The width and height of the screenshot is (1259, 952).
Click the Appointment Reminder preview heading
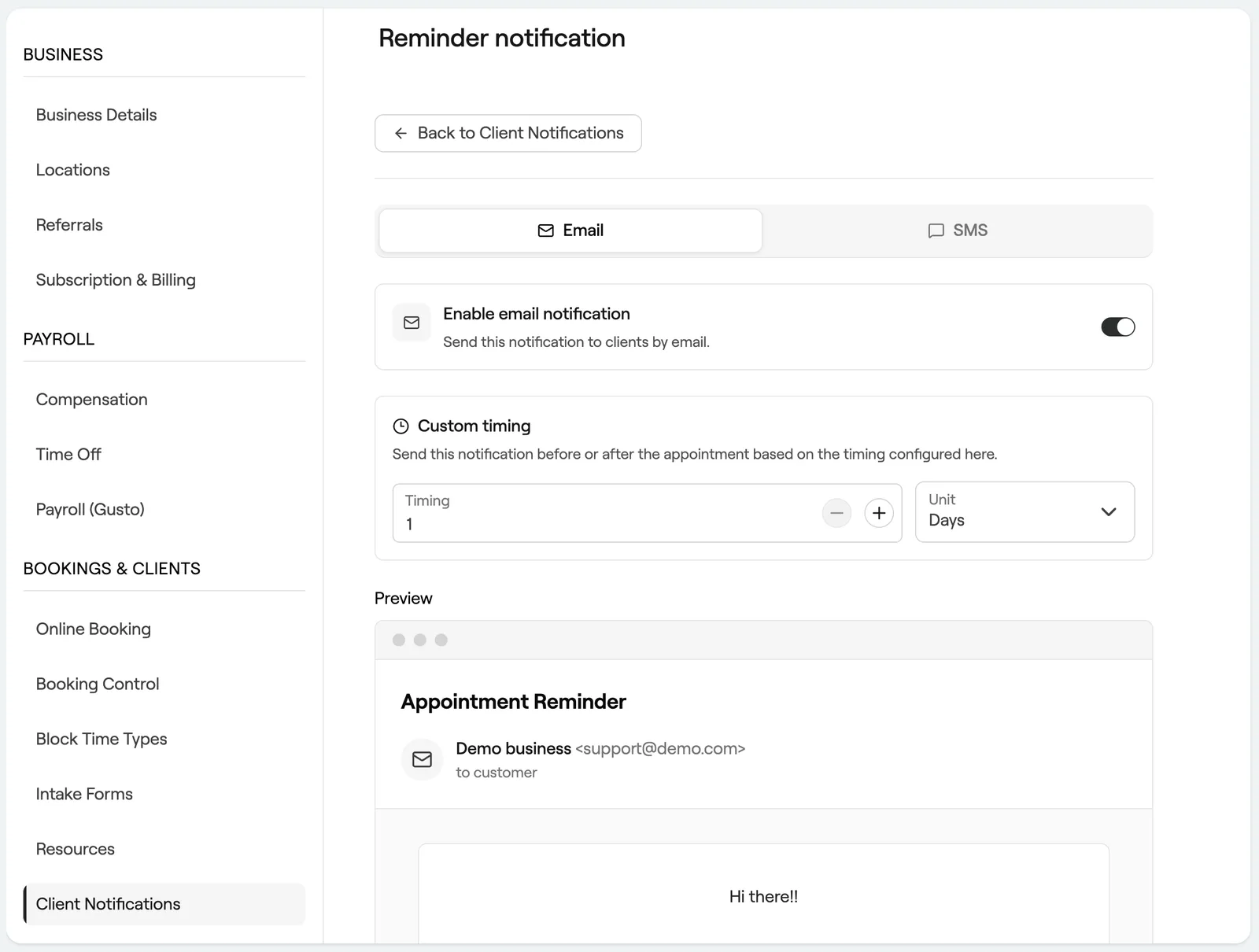514,702
